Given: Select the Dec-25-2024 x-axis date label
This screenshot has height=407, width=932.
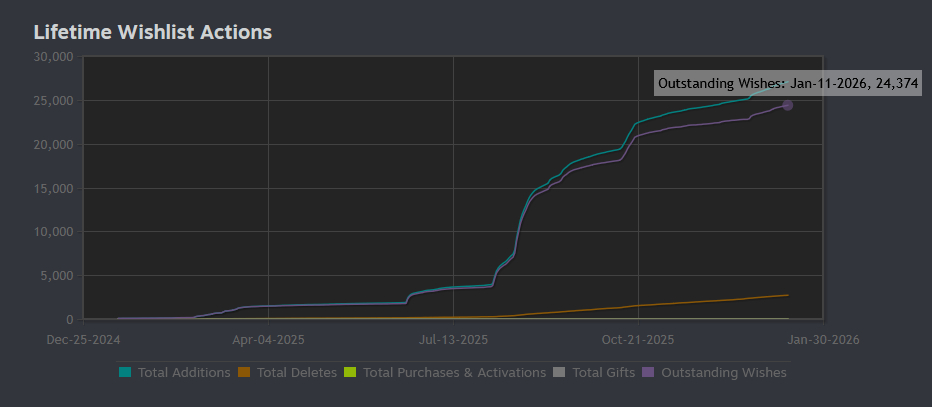Looking at the screenshot, I should point(83,339).
